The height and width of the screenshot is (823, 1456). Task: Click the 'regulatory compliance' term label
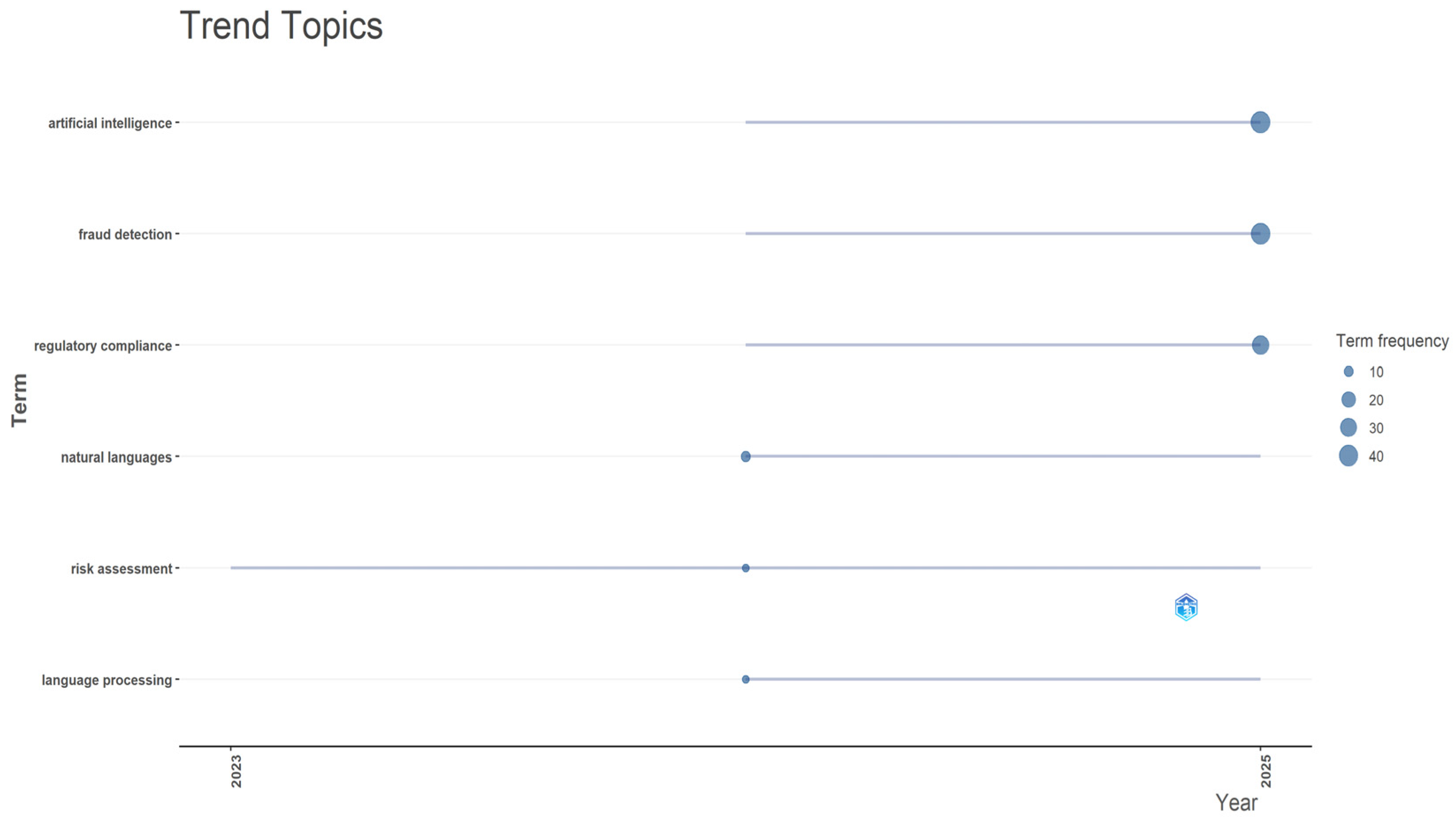(103, 346)
